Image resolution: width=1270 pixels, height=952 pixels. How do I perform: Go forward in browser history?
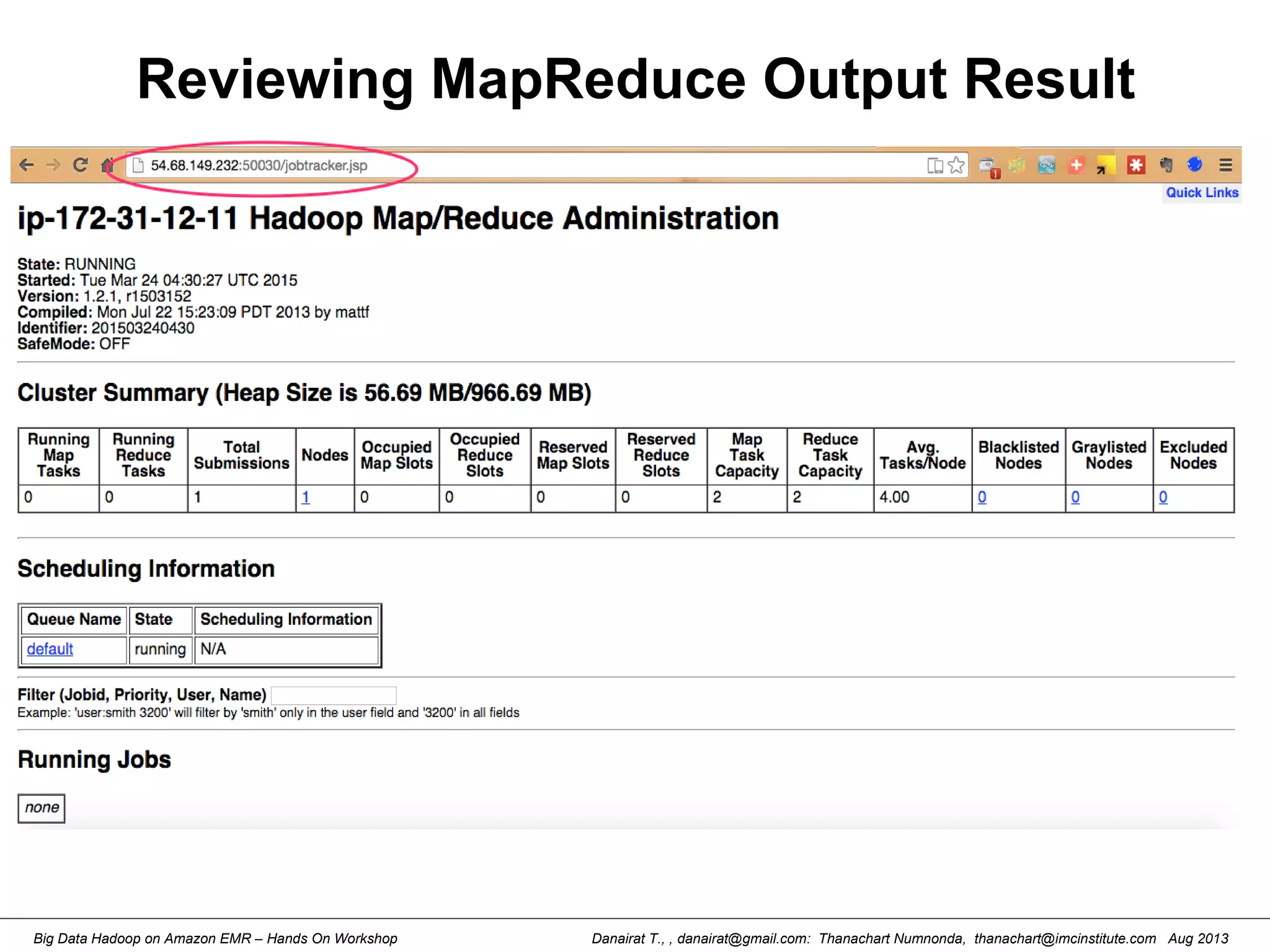coord(53,165)
